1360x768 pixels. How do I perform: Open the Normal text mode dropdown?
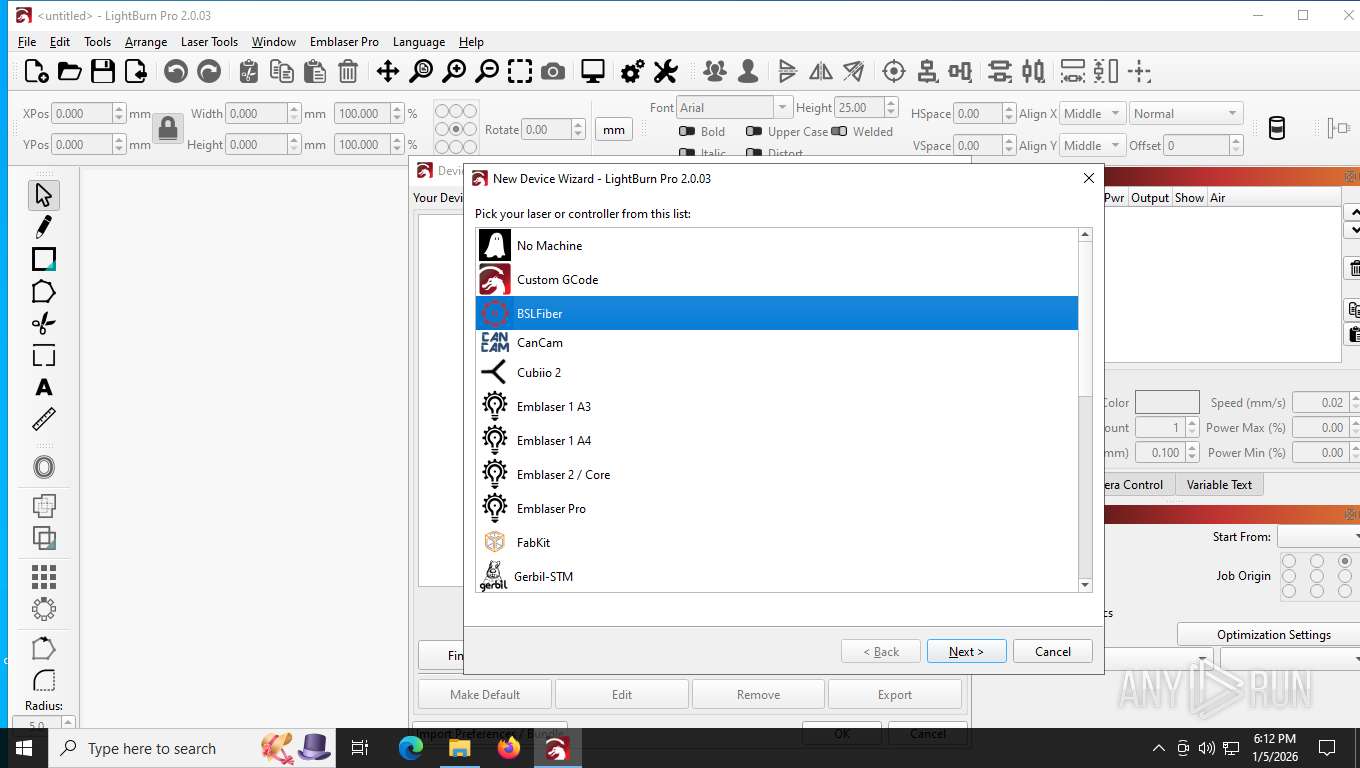(x=1186, y=113)
